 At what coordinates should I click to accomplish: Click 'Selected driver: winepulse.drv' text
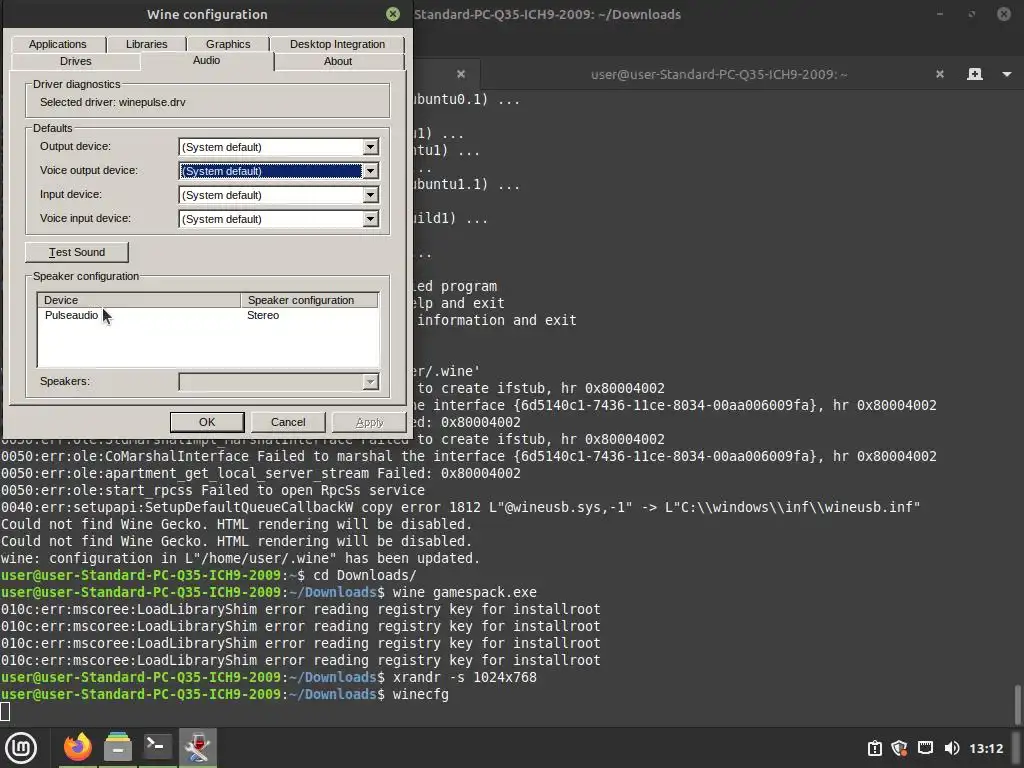[x=112, y=102]
